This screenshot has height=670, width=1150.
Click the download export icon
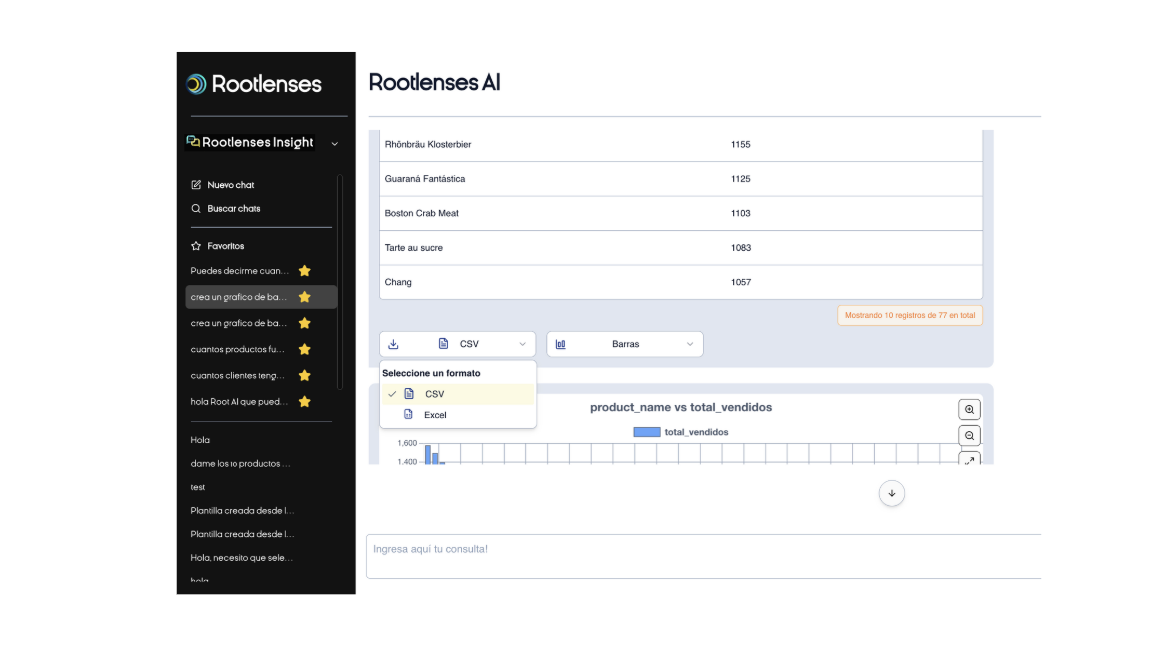point(394,343)
